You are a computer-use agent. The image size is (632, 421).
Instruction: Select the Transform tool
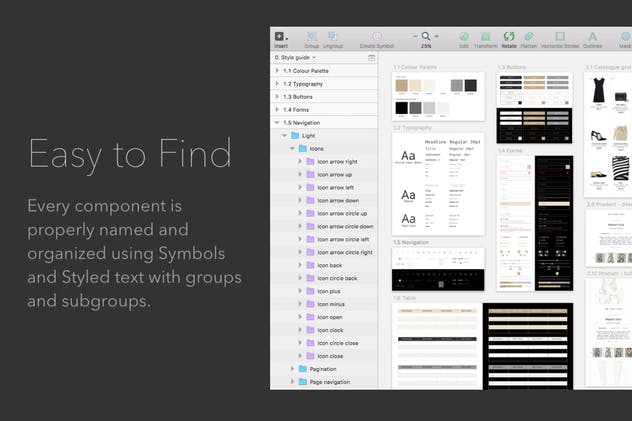click(x=485, y=37)
